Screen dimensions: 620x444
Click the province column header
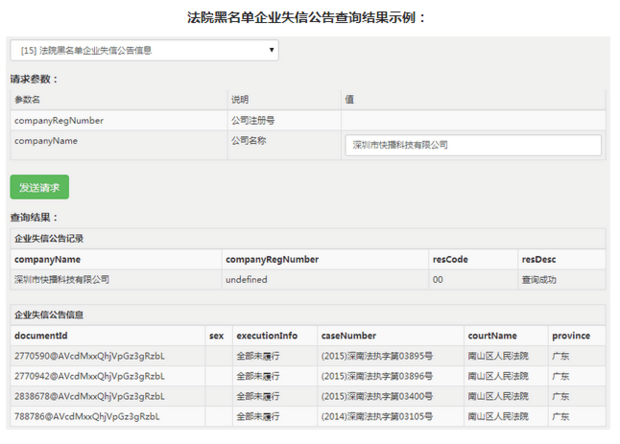point(571,335)
